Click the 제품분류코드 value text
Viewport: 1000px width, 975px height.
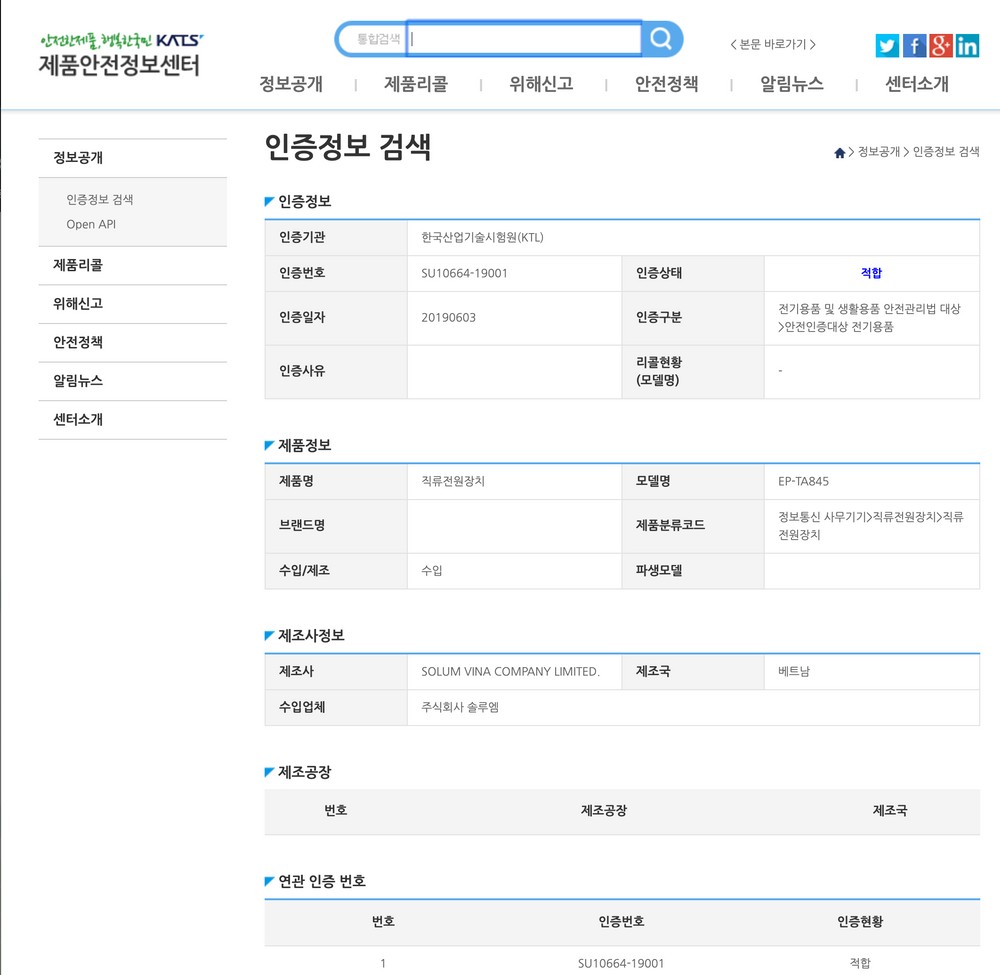[x=871, y=525]
